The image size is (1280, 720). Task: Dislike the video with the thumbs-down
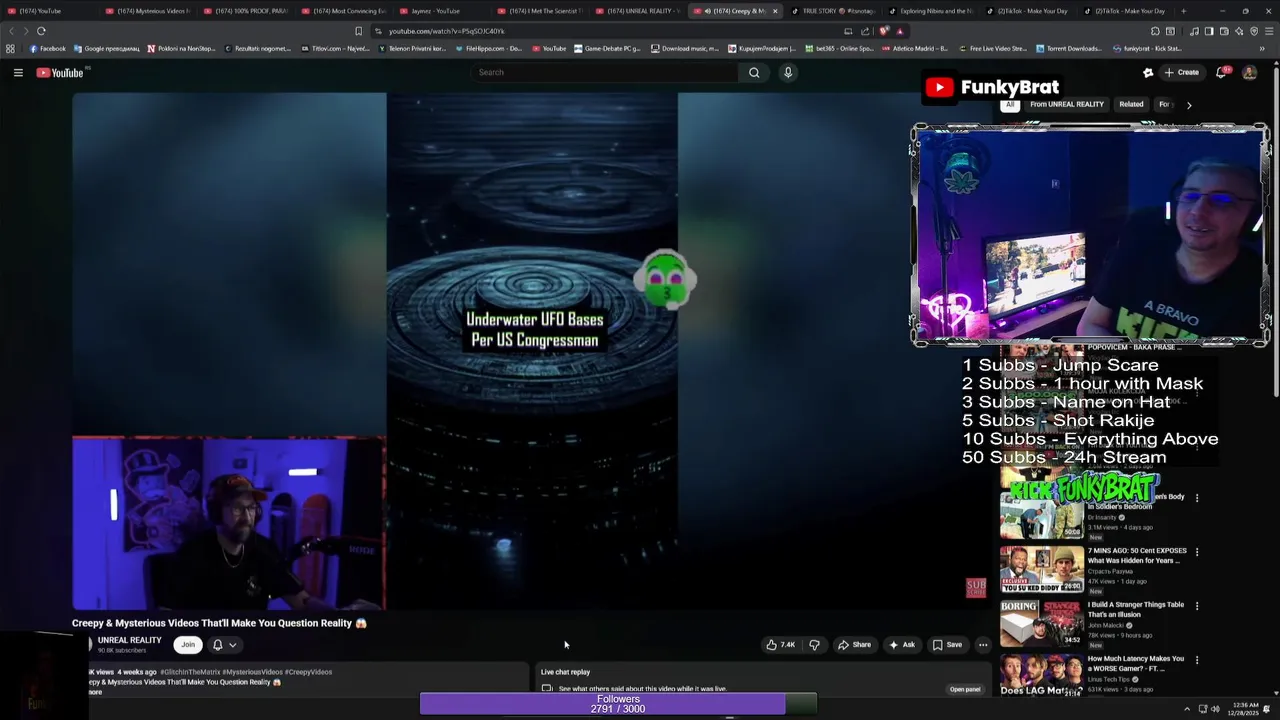tap(814, 645)
